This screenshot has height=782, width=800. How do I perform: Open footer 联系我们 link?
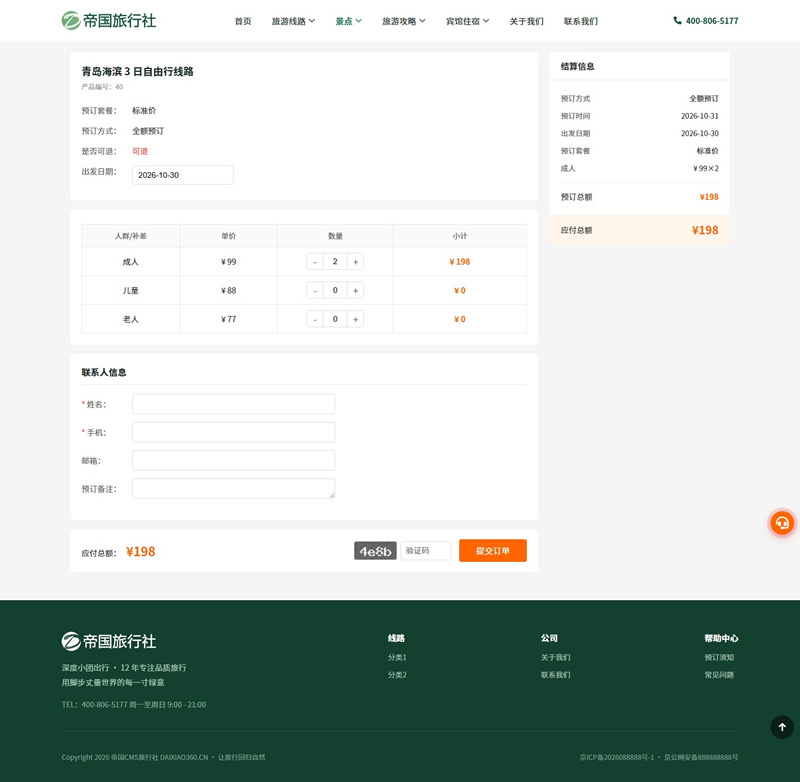[x=556, y=674]
